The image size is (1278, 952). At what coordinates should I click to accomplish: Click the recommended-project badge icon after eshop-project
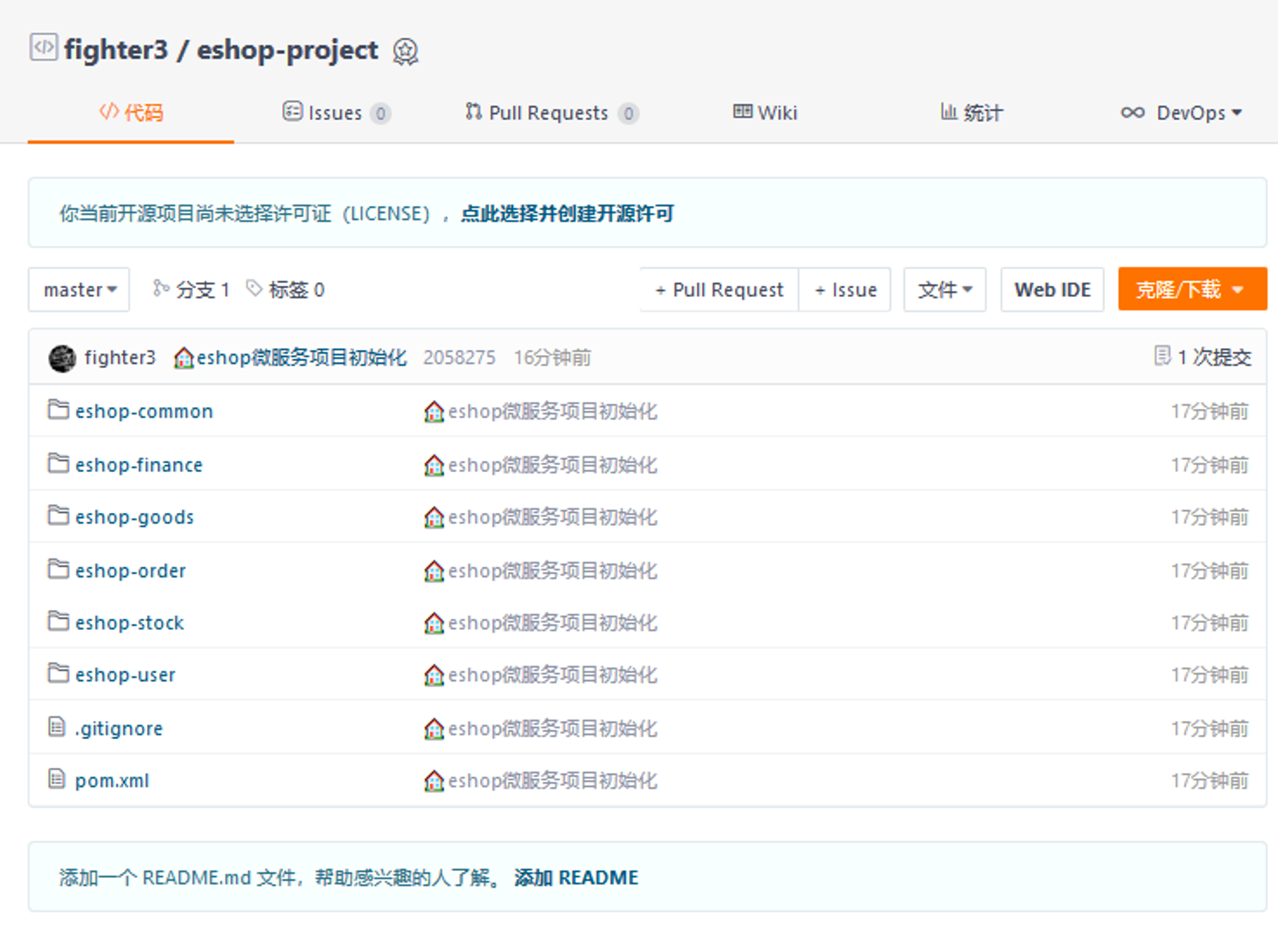(x=405, y=52)
